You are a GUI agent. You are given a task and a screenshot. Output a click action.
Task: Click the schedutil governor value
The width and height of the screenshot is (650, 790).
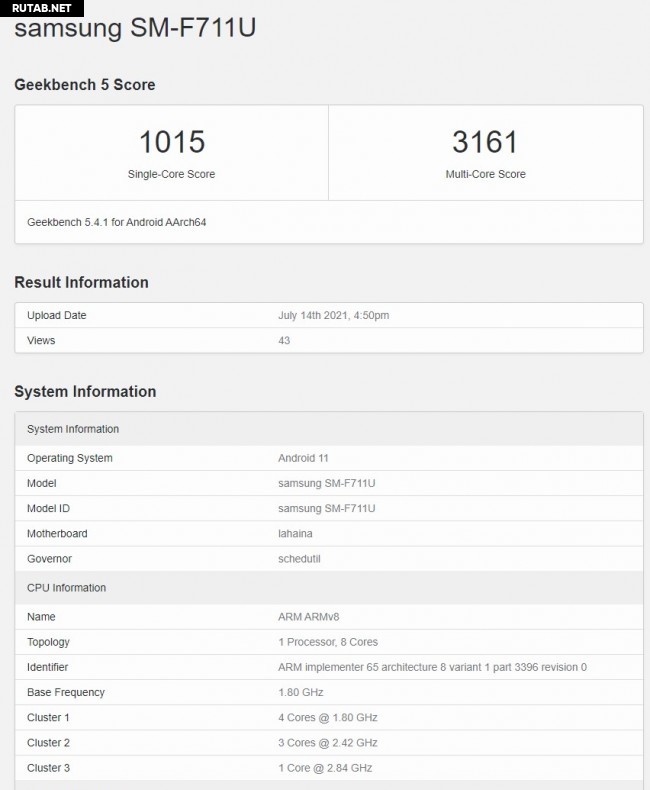coord(299,558)
